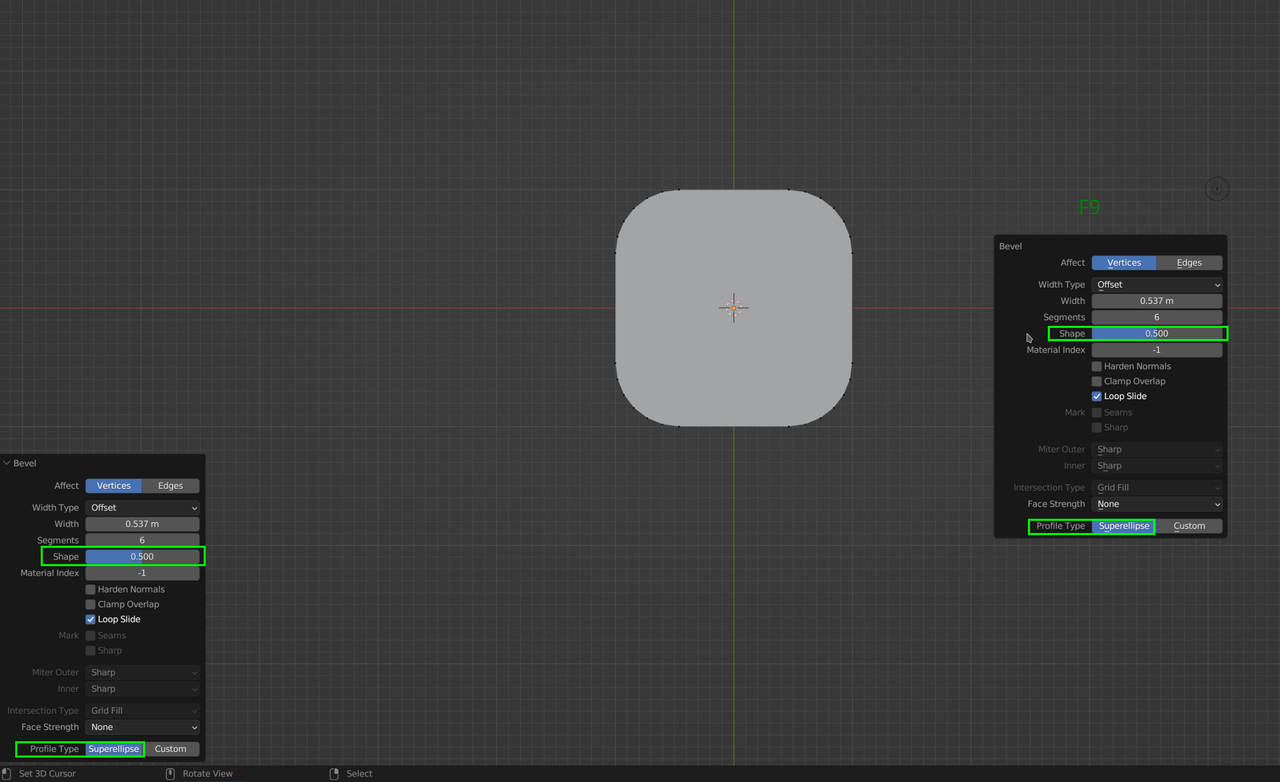Open the Face Strength None dropdown
Screen dimensions: 1280x782
(x=1157, y=504)
